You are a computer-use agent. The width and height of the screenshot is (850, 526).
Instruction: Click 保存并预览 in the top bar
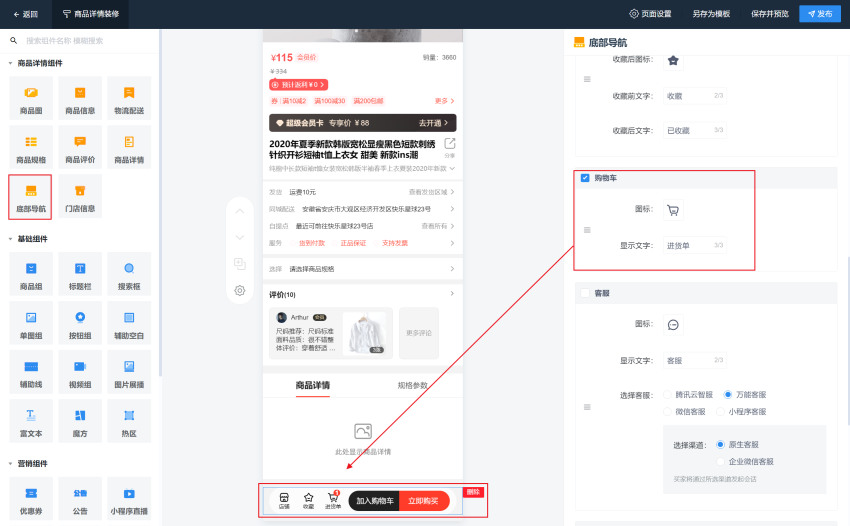click(x=769, y=14)
